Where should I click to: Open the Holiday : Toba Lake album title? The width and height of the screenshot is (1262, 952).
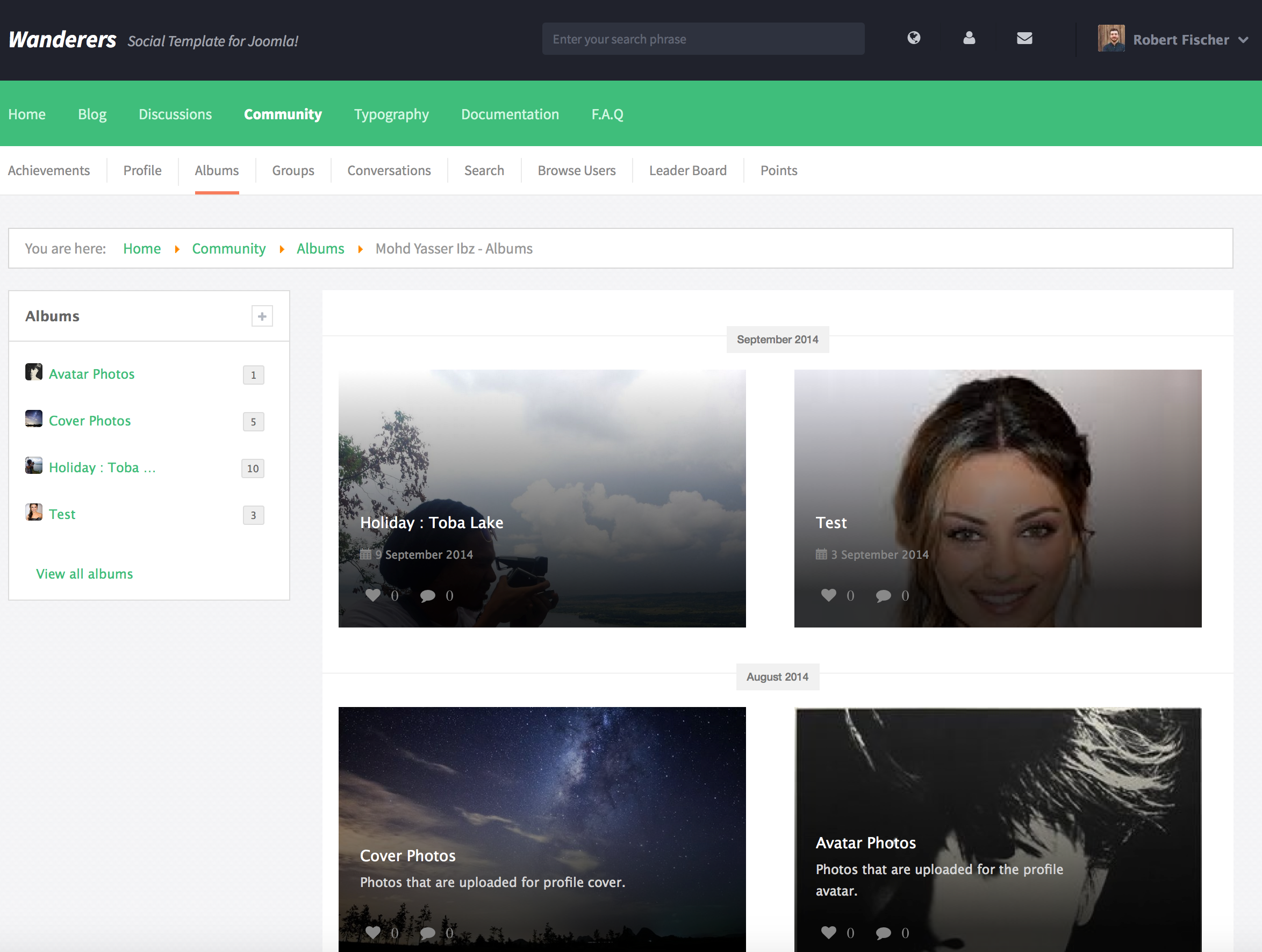(432, 523)
